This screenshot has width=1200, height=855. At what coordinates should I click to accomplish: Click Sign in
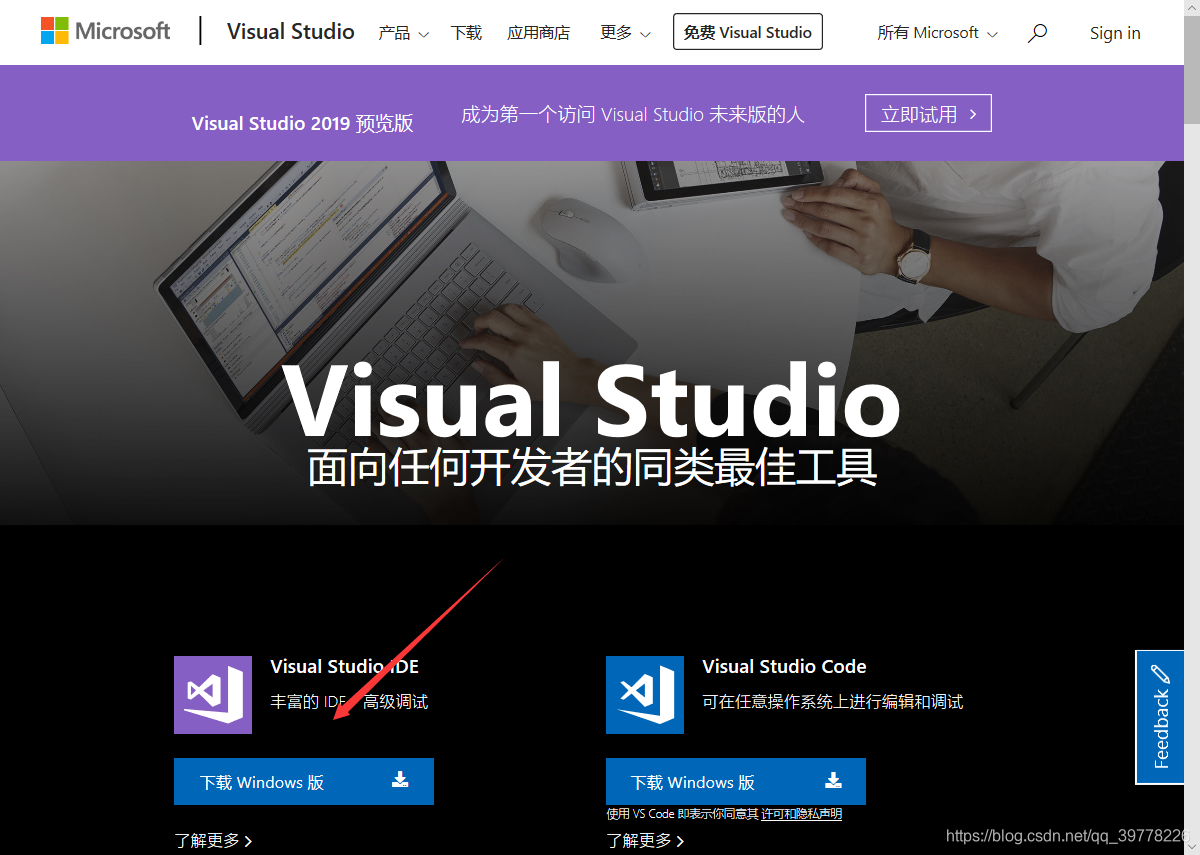[1115, 33]
